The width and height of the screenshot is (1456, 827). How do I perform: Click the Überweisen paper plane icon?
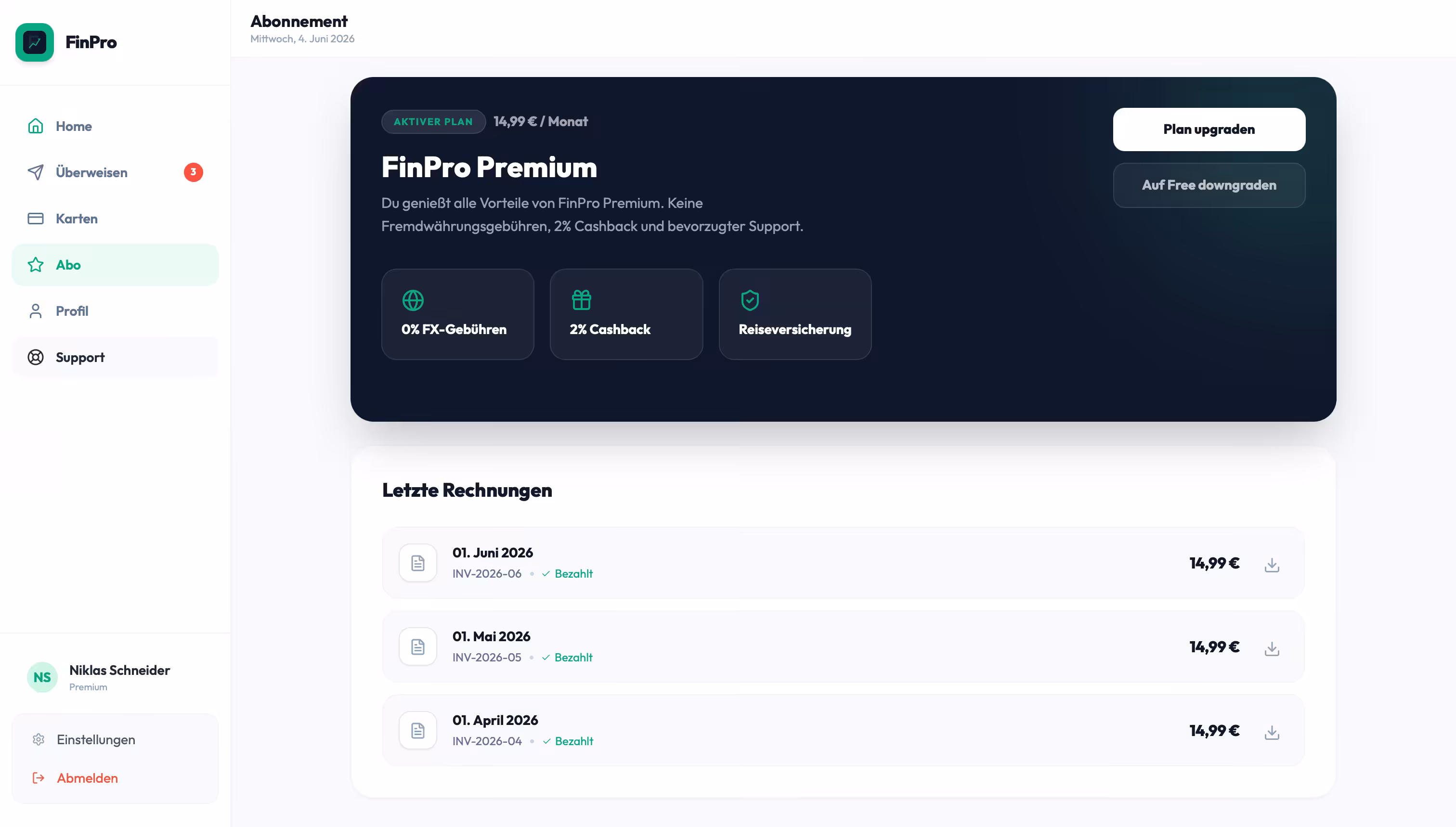[x=36, y=172]
